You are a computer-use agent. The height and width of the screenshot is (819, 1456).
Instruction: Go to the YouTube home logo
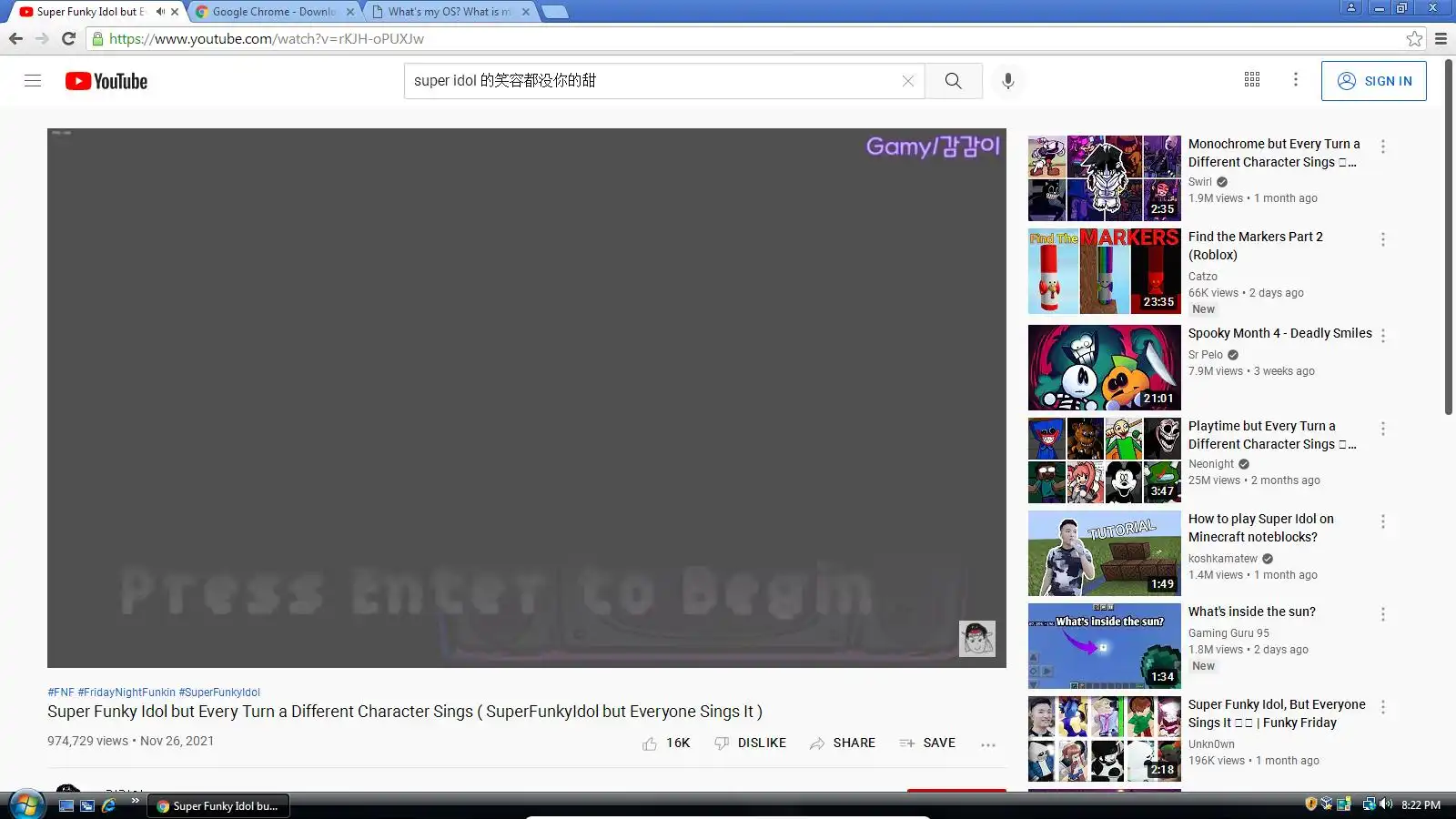pos(106,81)
